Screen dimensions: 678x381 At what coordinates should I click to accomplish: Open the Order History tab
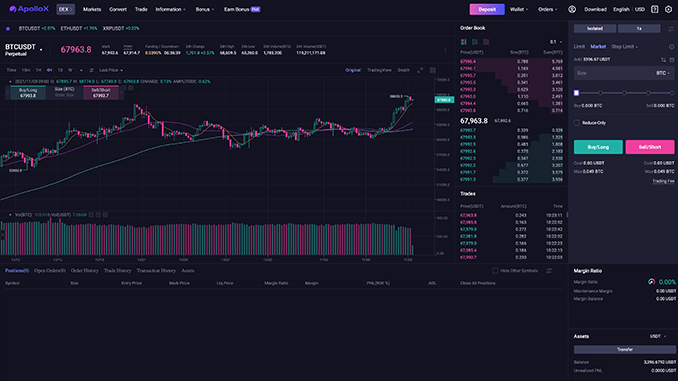coord(84,271)
